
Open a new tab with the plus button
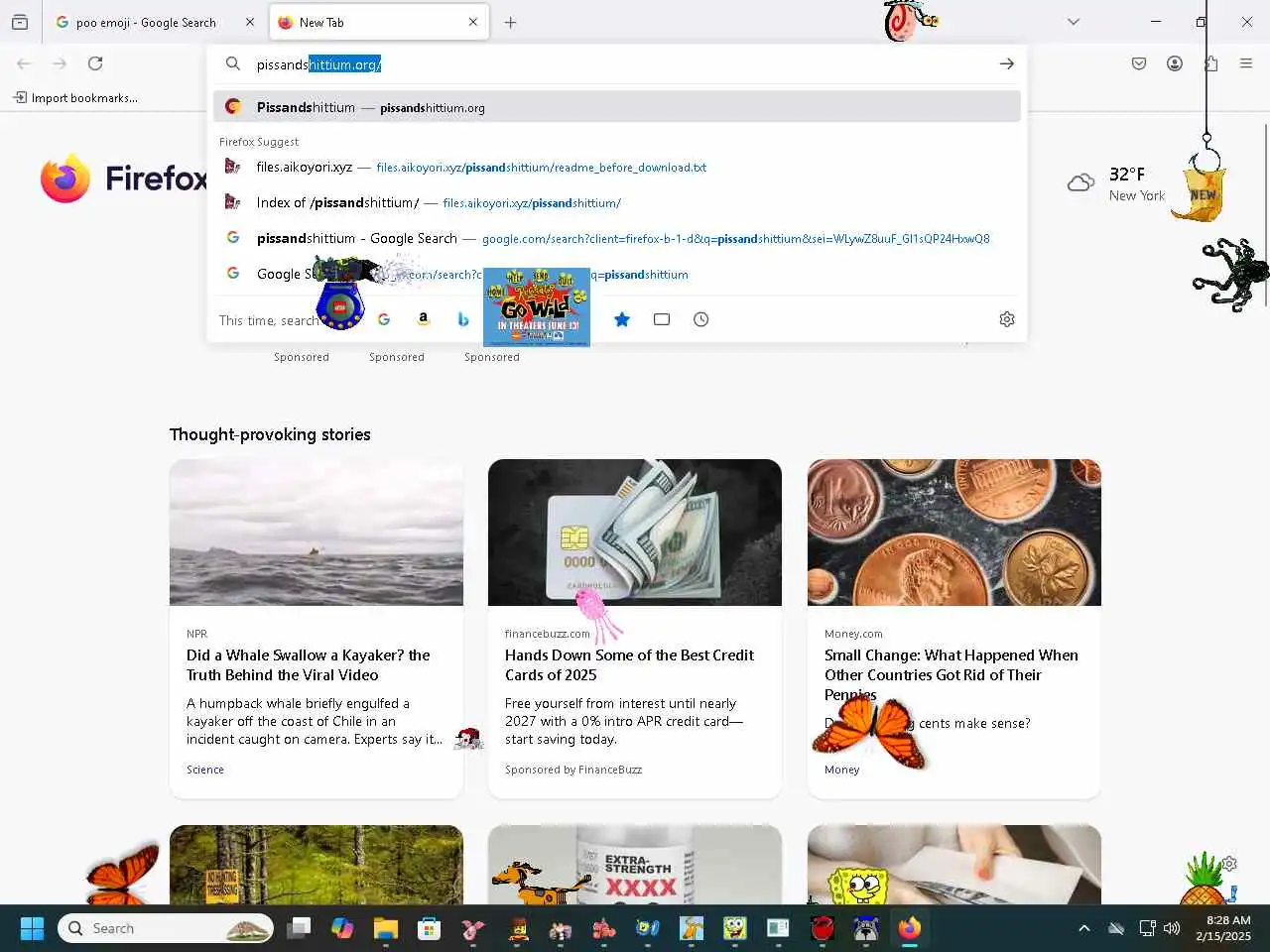coord(510,22)
